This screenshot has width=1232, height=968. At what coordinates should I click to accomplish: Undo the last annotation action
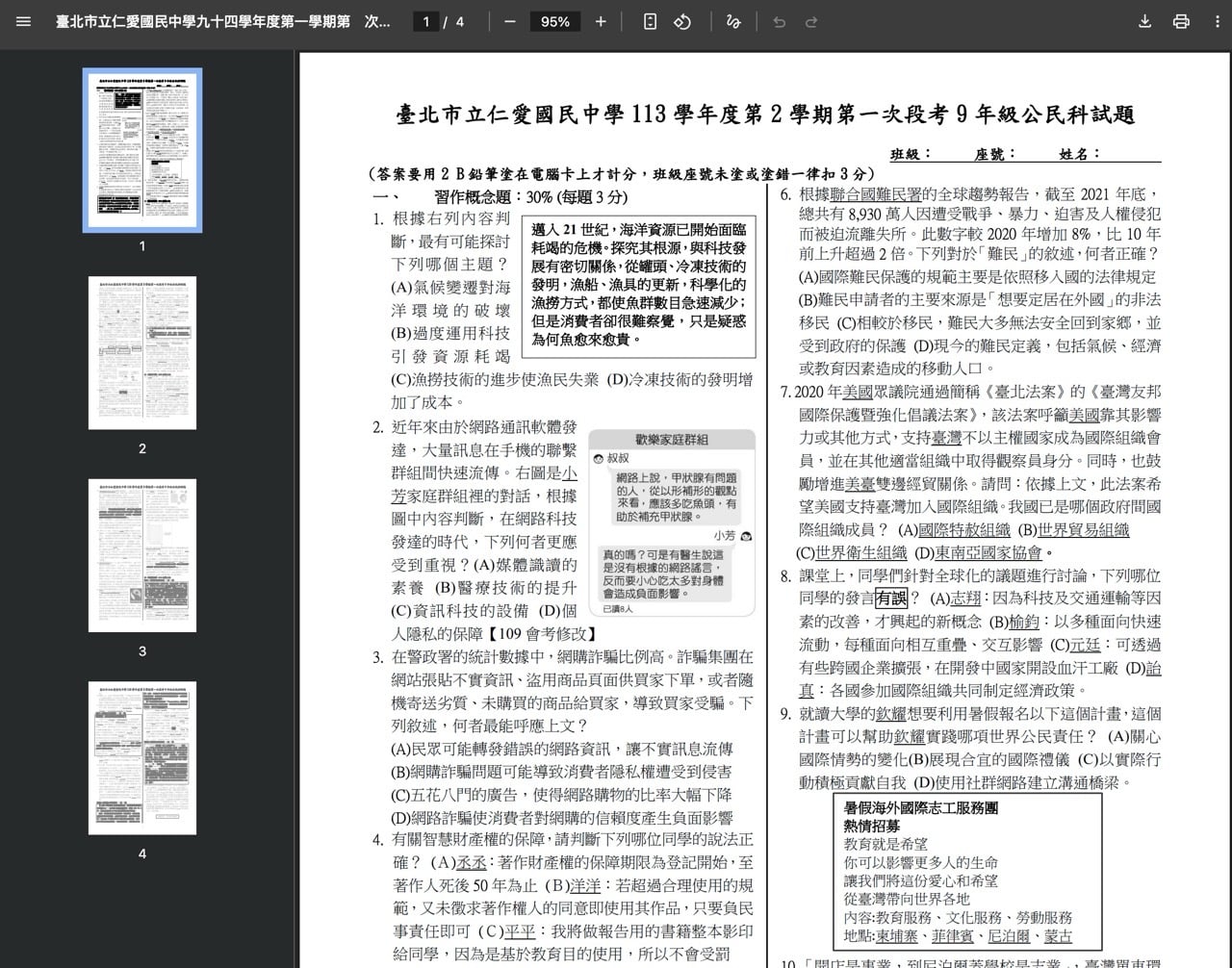779,21
